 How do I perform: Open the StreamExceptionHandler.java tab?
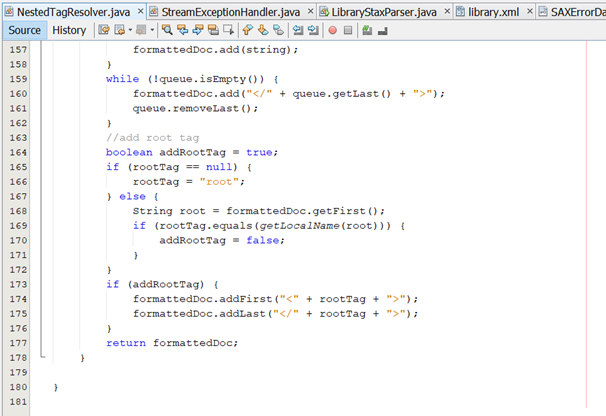(x=231, y=12)
